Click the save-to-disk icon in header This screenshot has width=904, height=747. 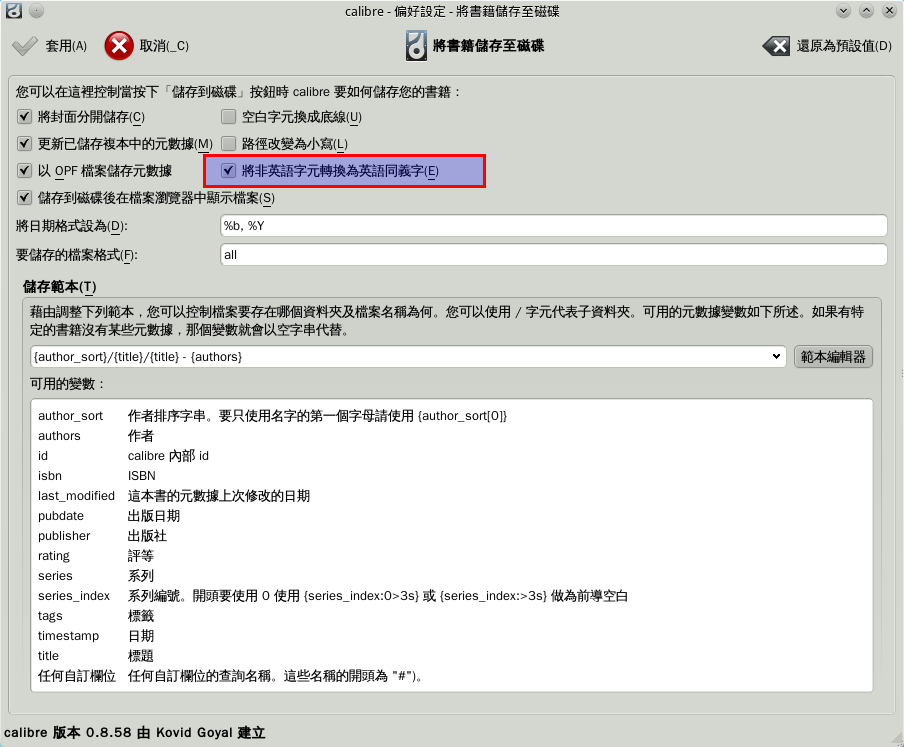point(416,46)
